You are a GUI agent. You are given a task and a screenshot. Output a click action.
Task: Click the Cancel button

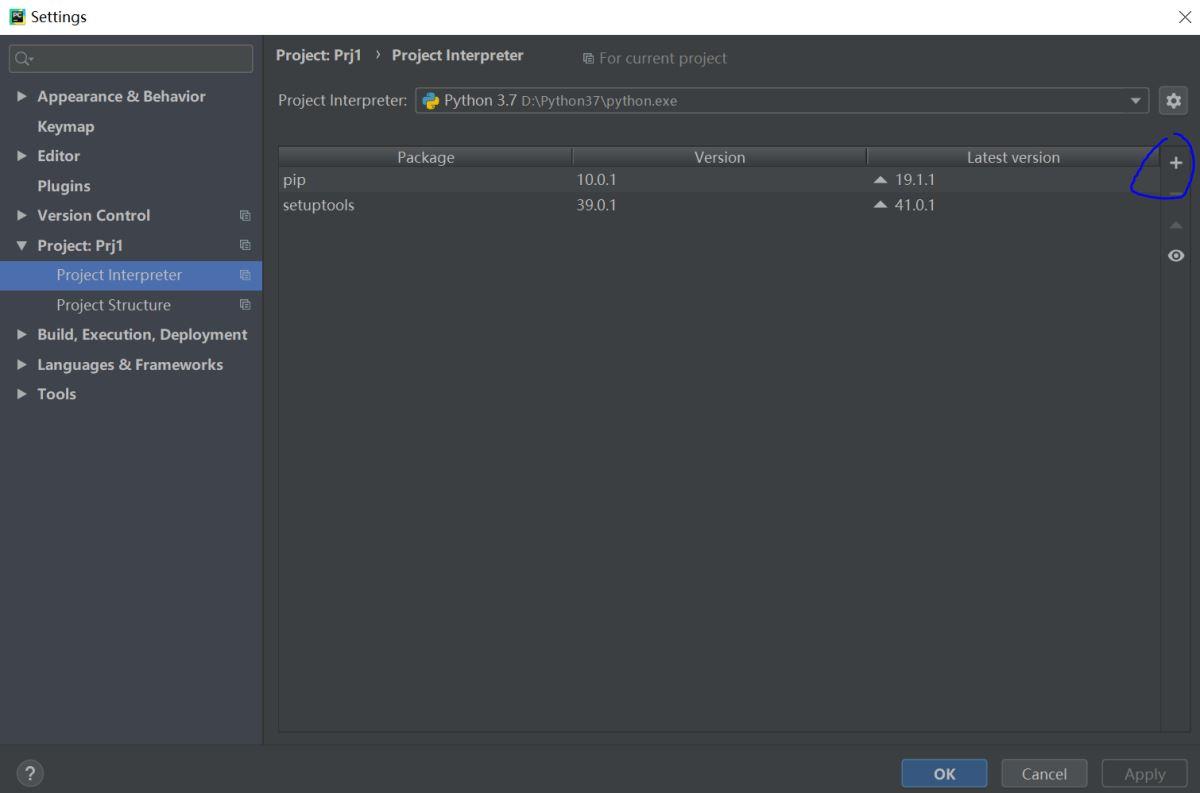click(x=1043, y=773)
